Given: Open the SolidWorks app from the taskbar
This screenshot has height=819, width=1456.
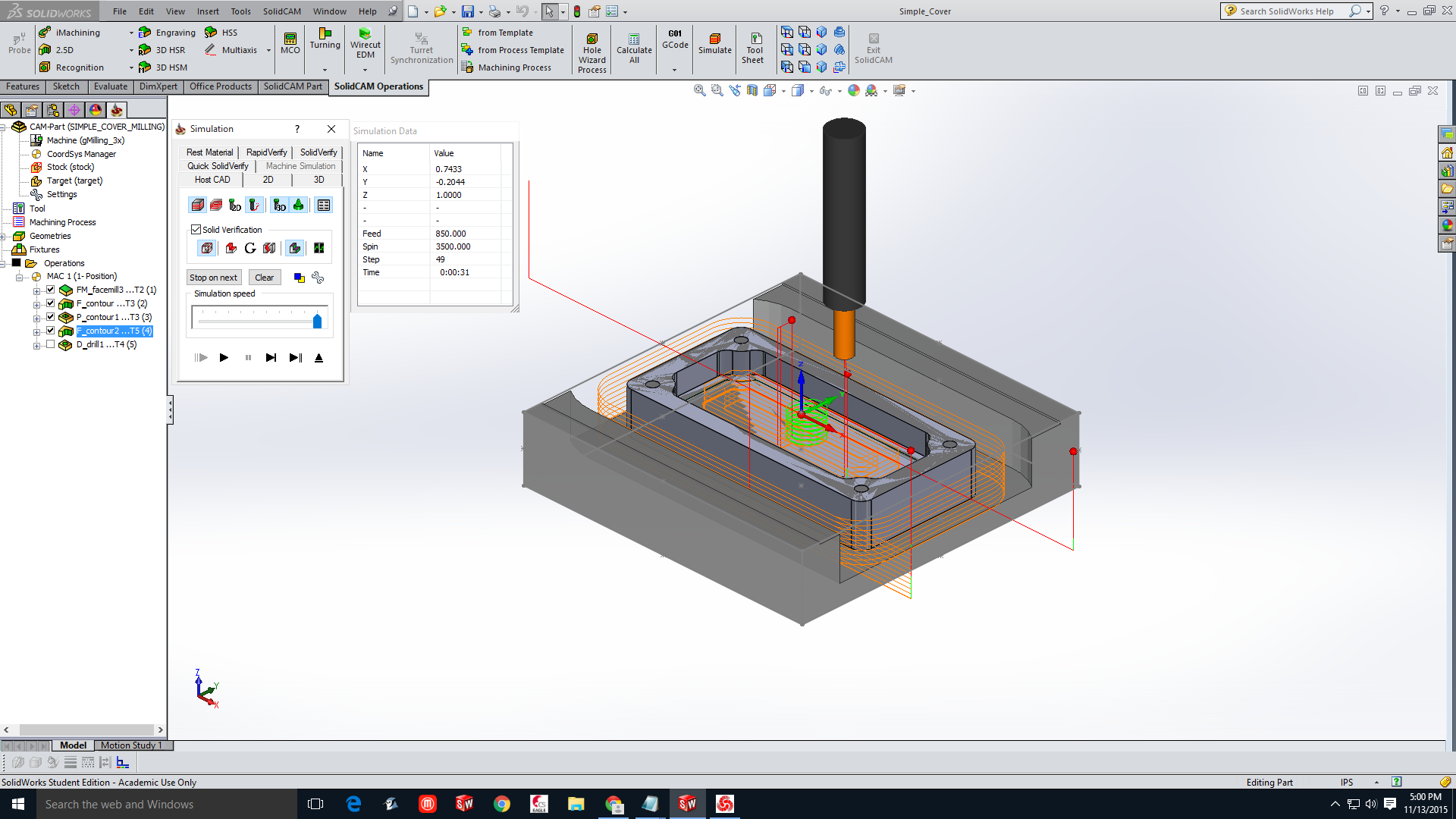Looking at the screenshot, I should [x=687, y=804].
